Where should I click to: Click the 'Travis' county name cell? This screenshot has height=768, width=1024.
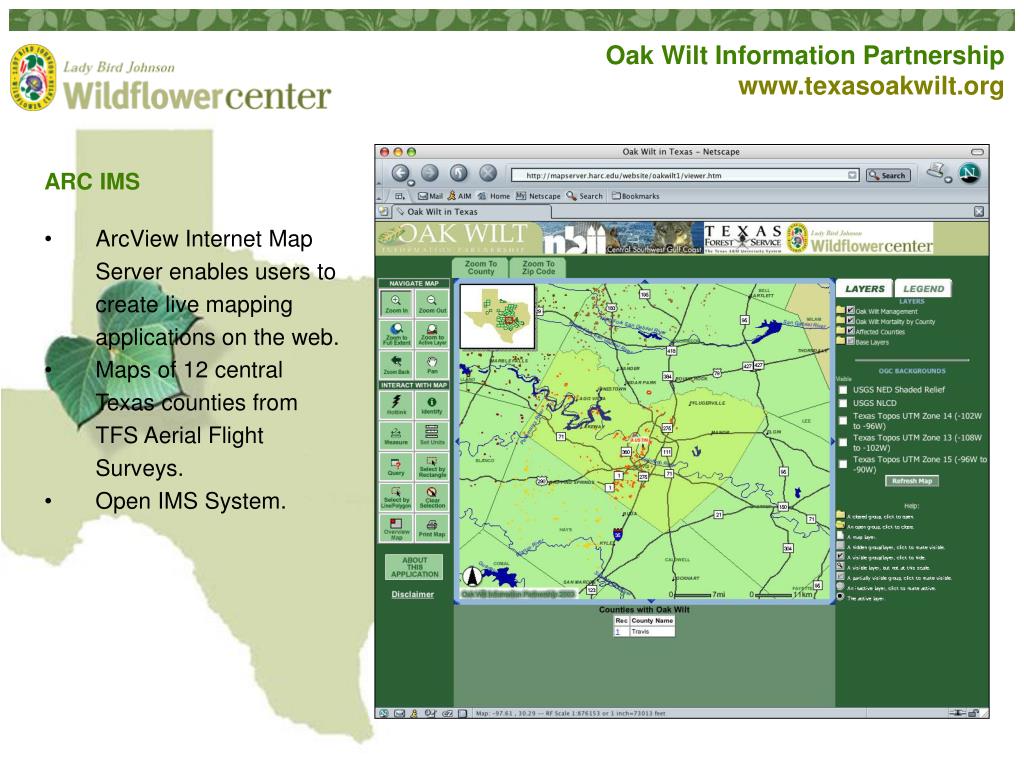point(652,632)
